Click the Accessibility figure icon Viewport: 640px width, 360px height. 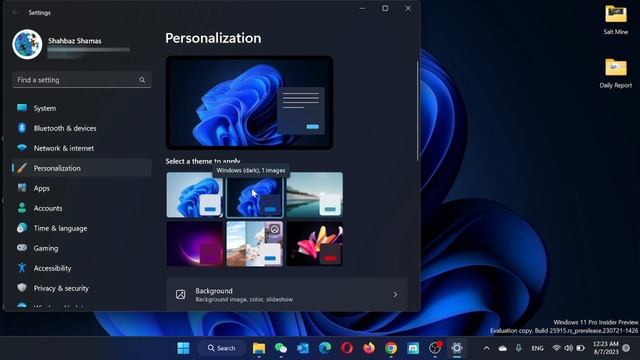pyautogui.click(x=22, y=268)
